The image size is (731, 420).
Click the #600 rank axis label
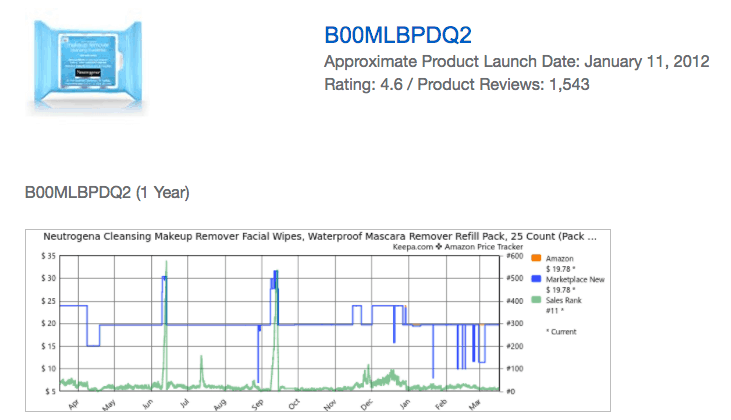click(514, 256)
